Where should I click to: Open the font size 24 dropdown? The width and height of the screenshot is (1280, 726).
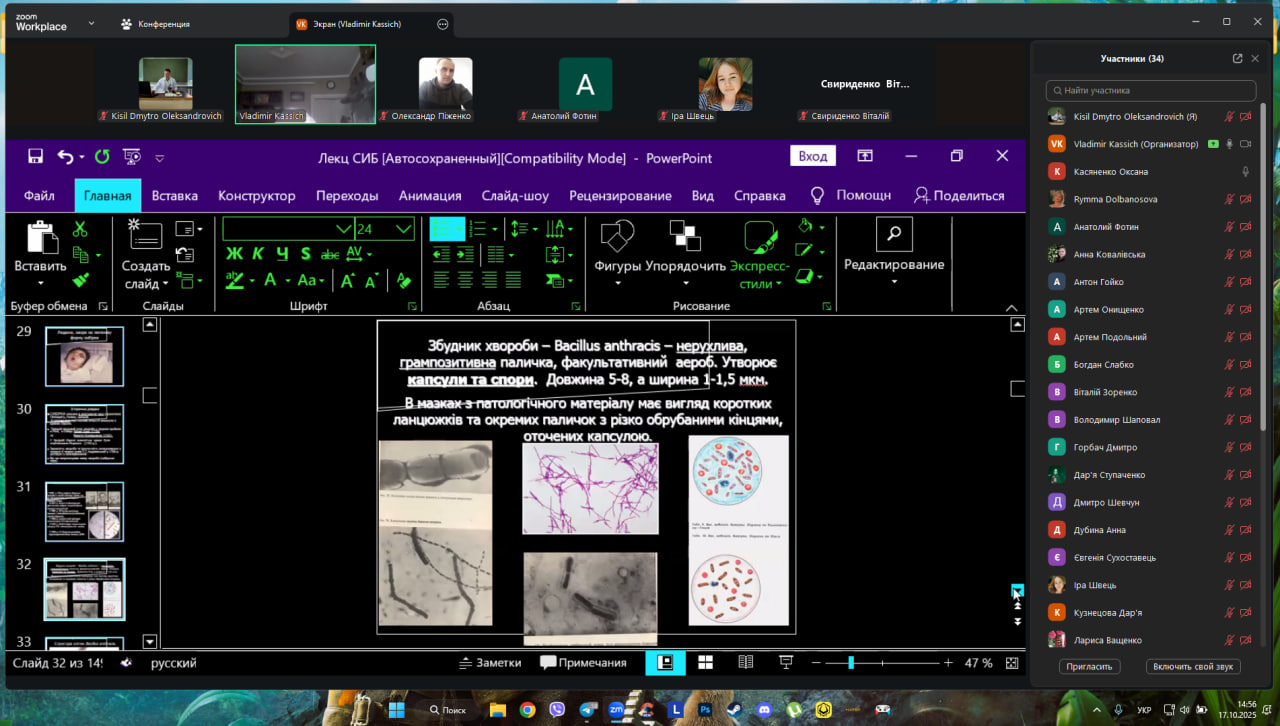(404, 229)
